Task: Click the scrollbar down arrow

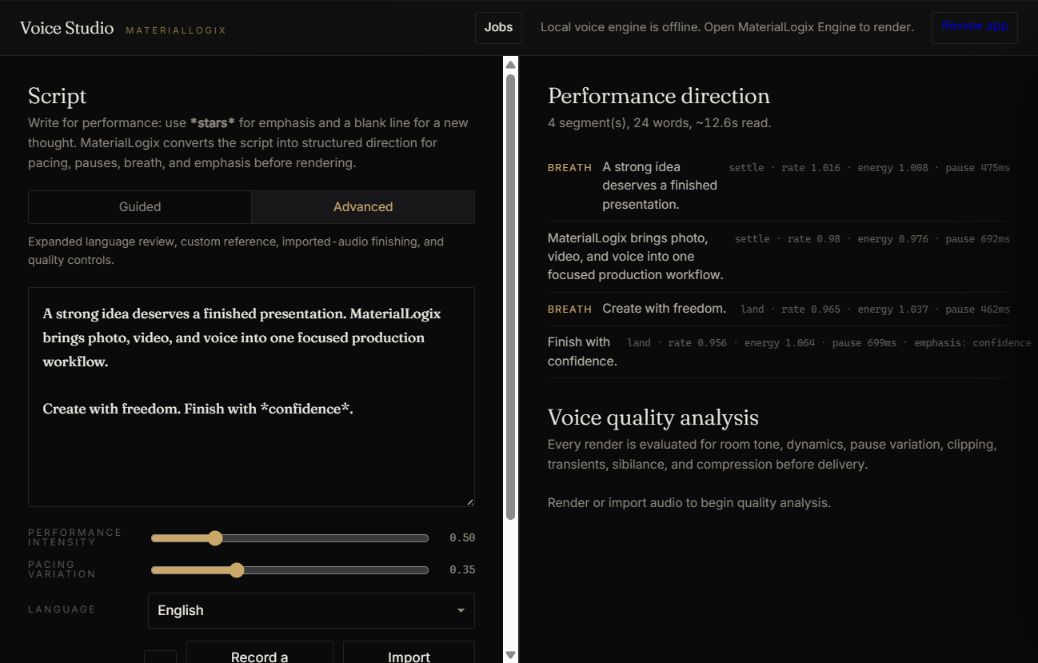Action: (510, 655)
